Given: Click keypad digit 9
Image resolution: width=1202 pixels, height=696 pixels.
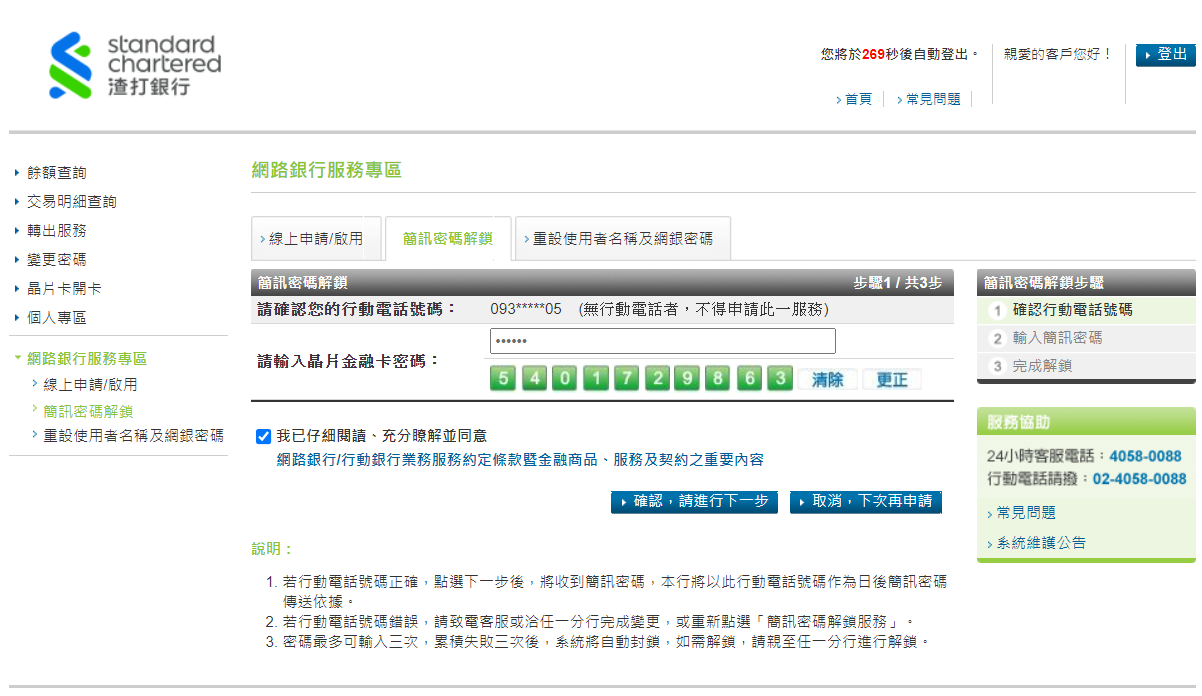Looking at the screenshot, I should (x=688, y=379).
